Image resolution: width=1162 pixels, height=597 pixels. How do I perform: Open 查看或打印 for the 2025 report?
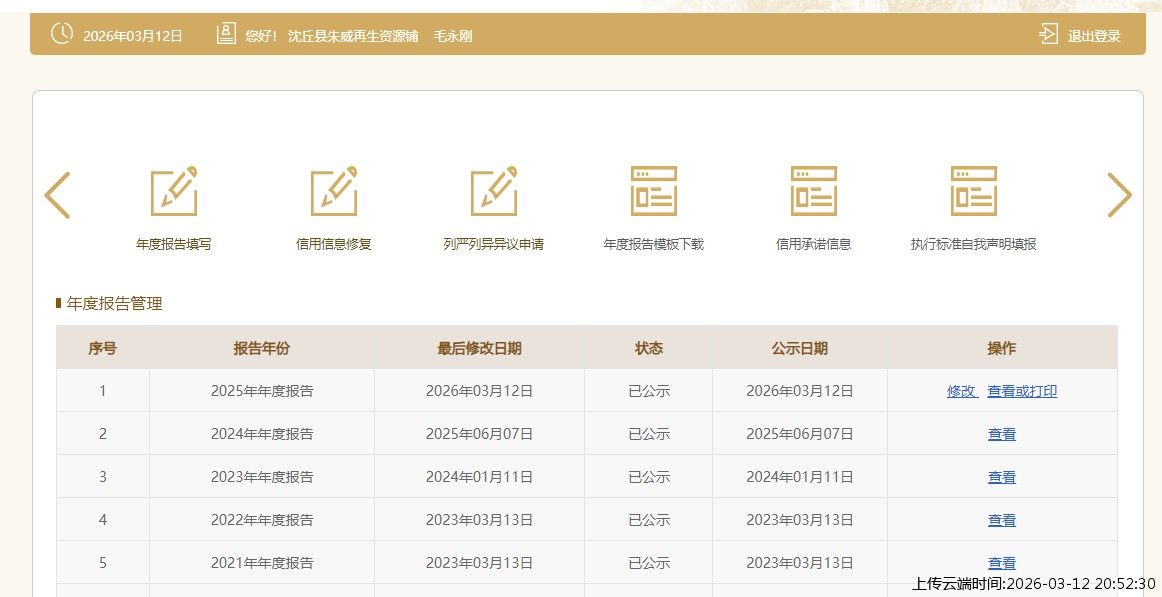(x=1022, y=391)
